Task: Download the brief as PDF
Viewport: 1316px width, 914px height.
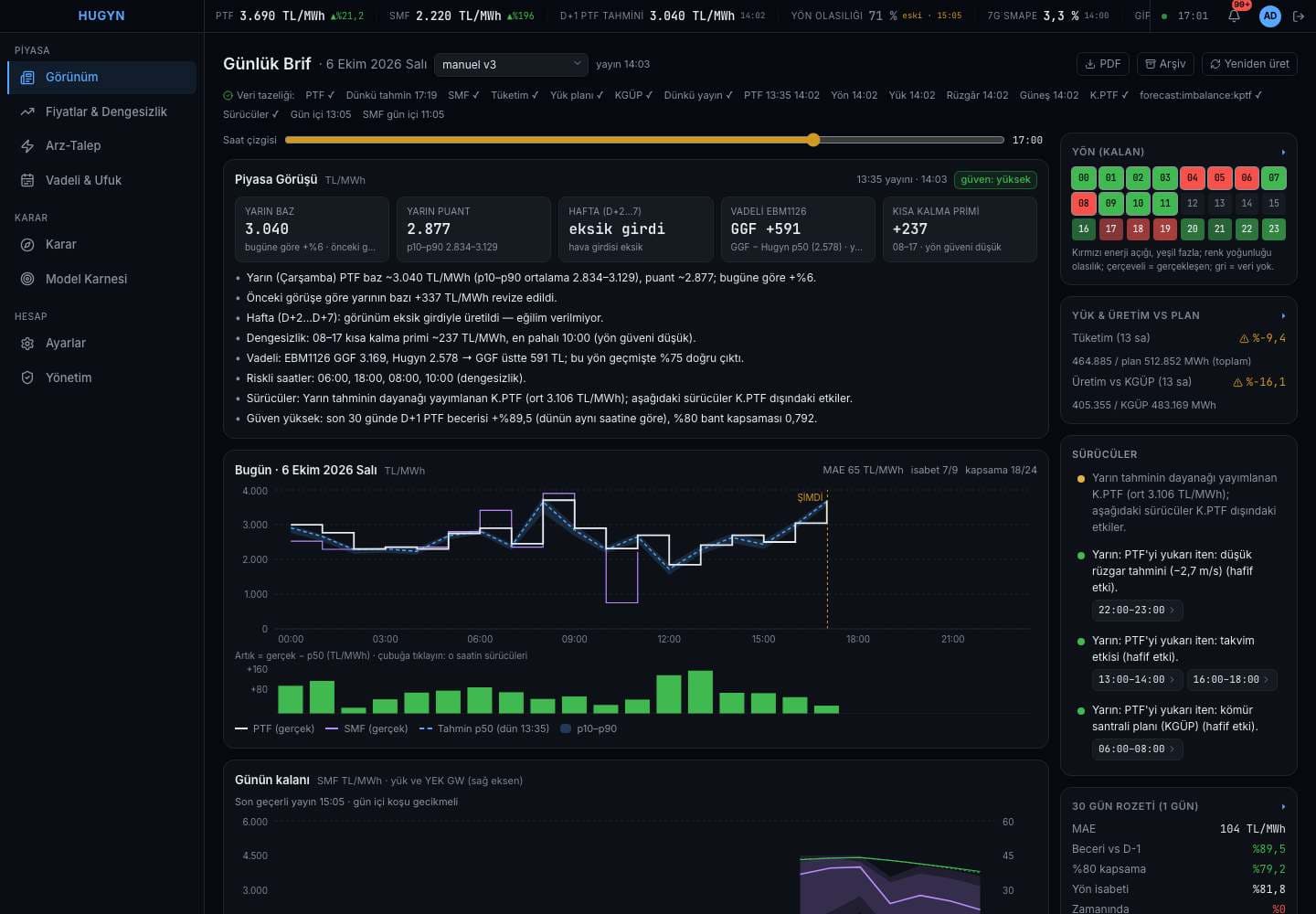Action: 1103,64
